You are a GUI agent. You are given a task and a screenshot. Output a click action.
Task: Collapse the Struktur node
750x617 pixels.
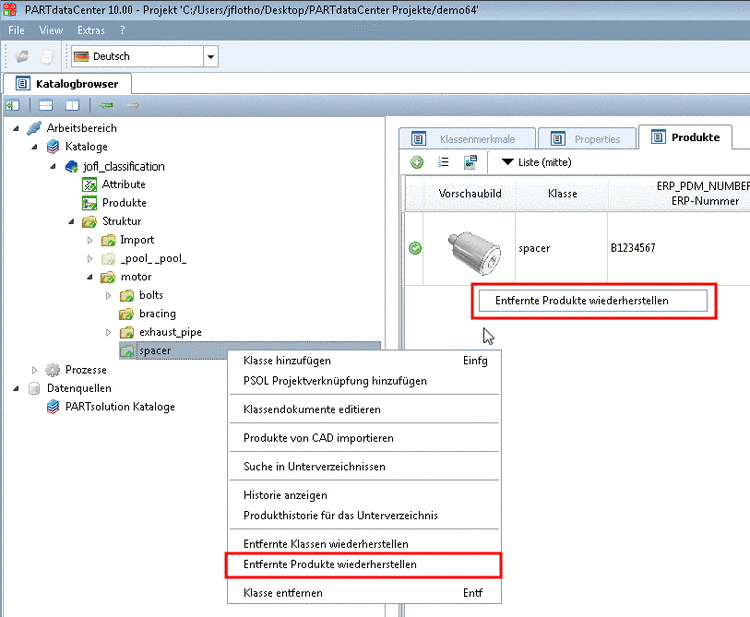click(71, 221)
